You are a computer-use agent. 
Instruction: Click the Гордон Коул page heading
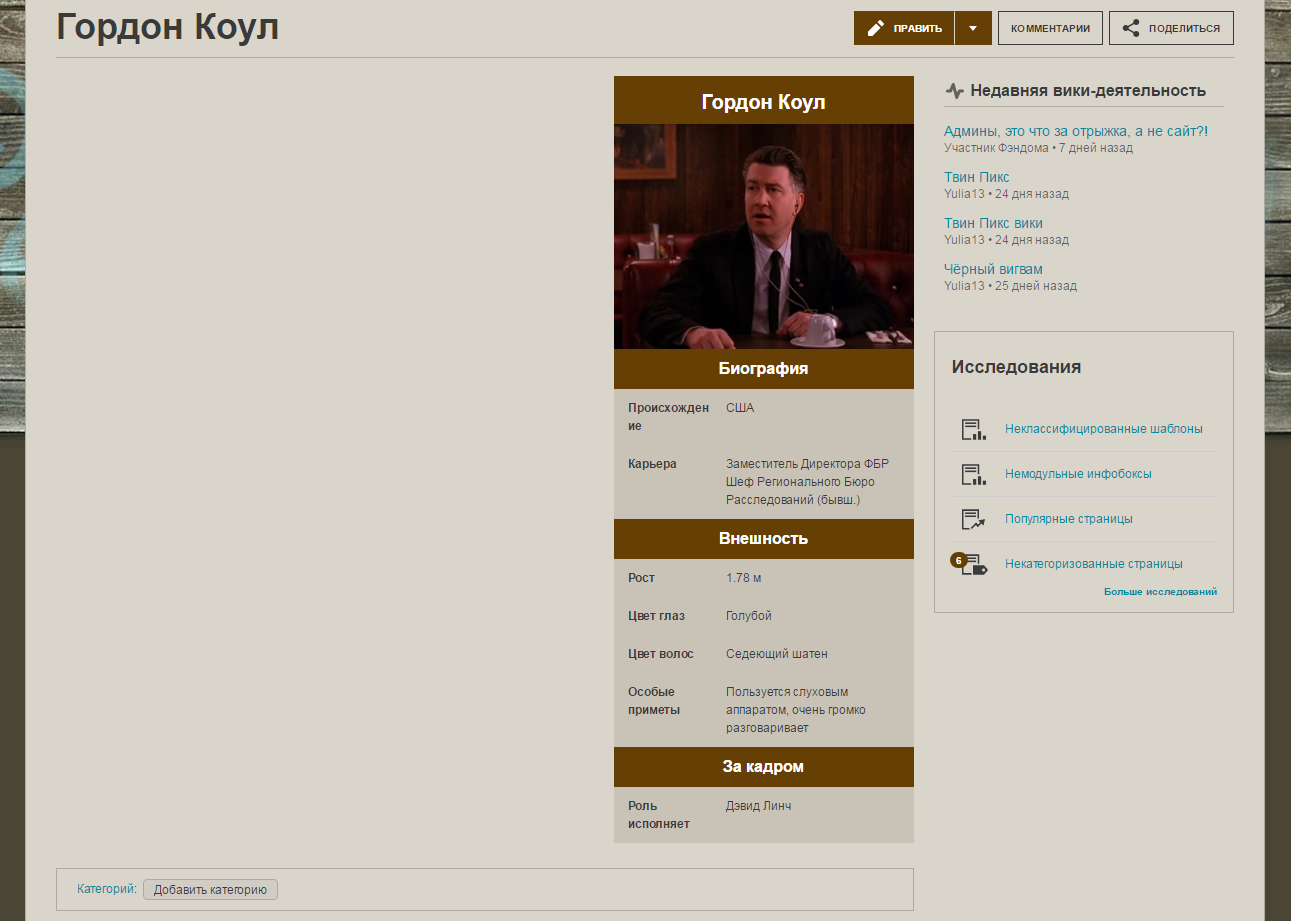(168, 27)
